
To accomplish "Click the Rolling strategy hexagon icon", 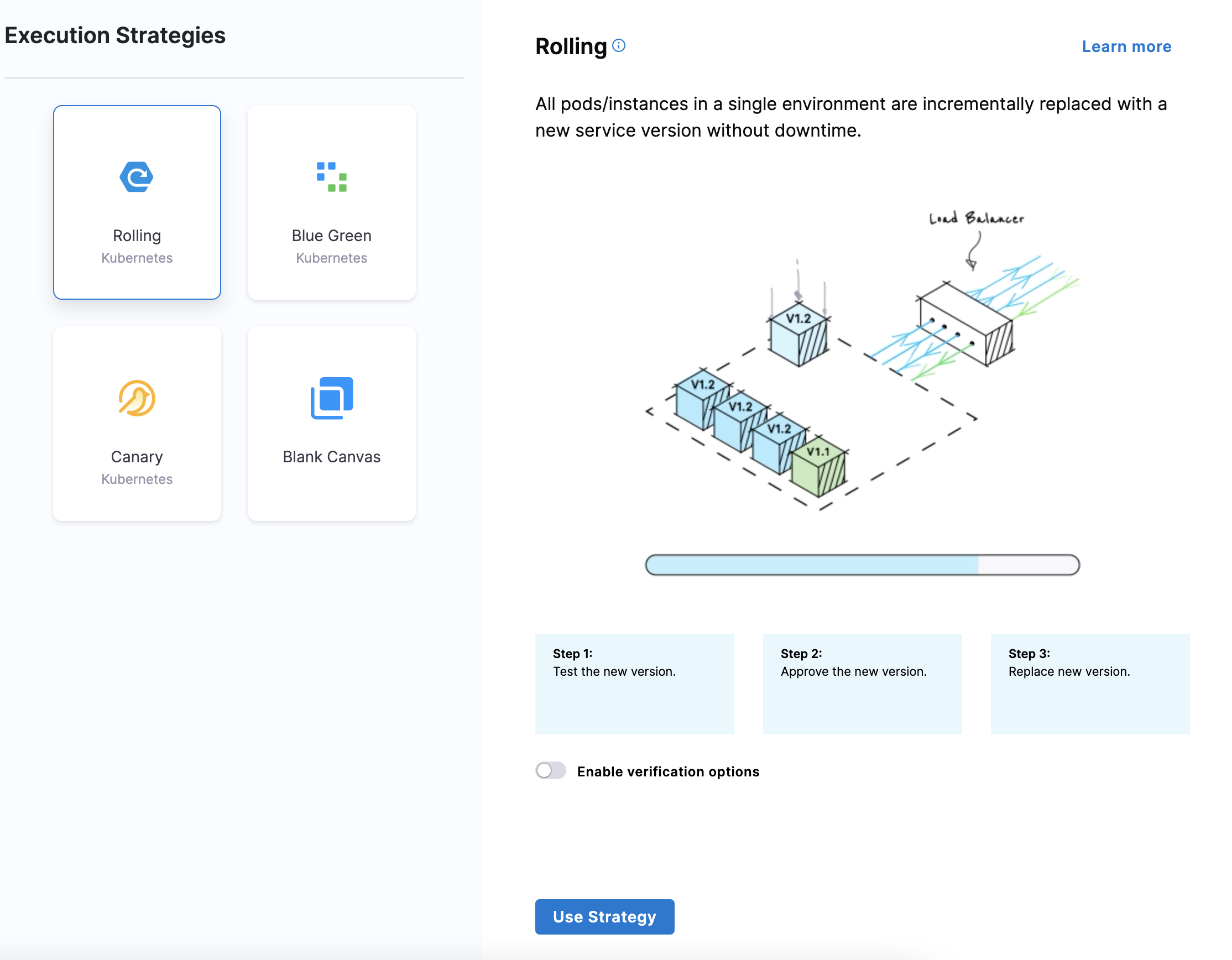I will click(x=137, y=177).
